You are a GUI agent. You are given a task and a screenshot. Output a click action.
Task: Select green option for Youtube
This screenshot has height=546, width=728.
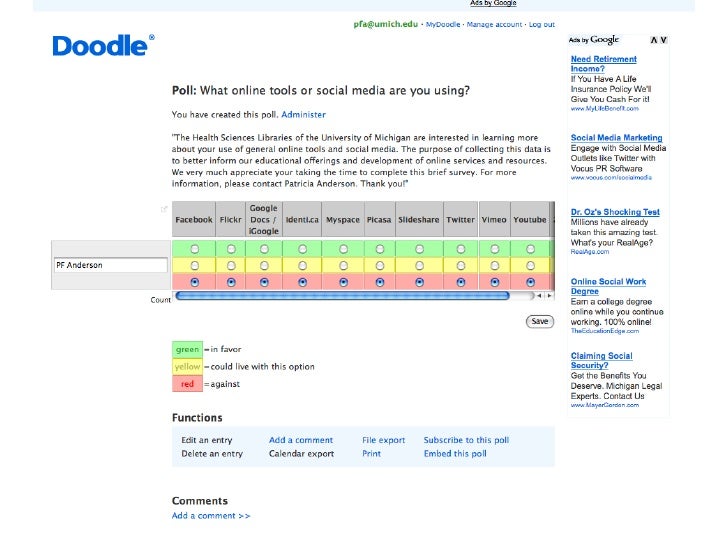coord(530,249)
